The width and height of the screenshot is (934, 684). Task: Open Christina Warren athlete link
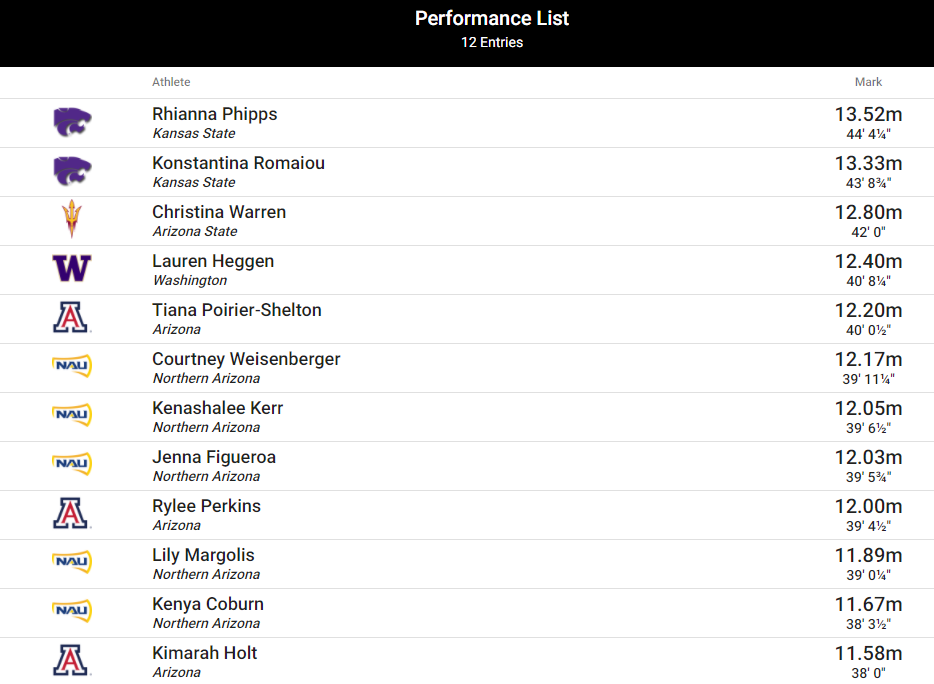[x=219, y=212]
